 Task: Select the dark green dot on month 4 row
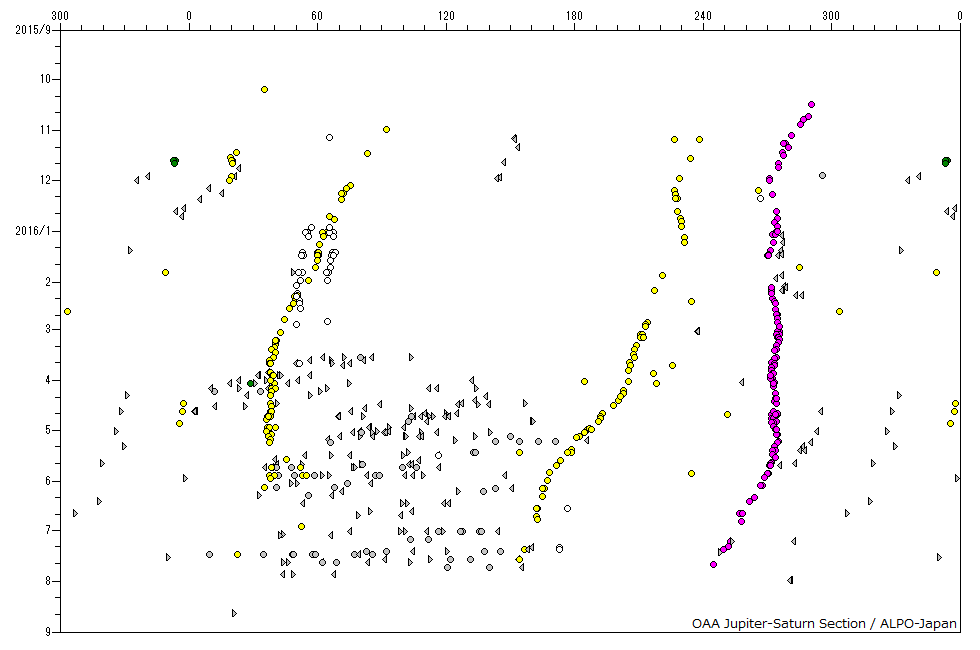[x=251, y=383]
